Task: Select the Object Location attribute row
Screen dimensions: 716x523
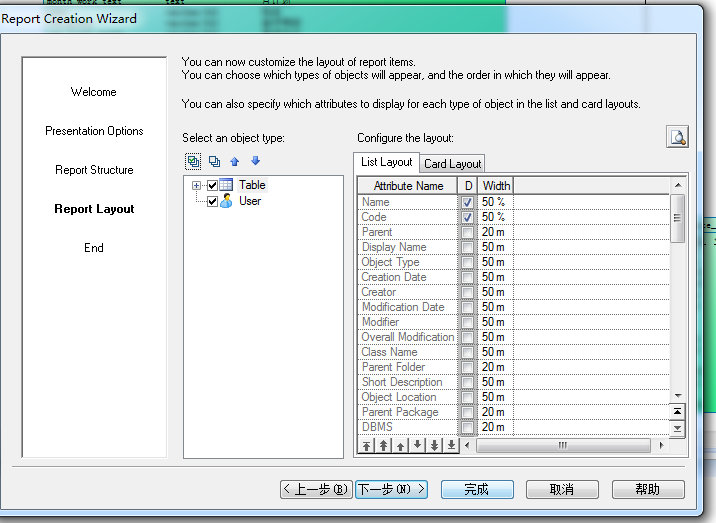Action: 514,397
